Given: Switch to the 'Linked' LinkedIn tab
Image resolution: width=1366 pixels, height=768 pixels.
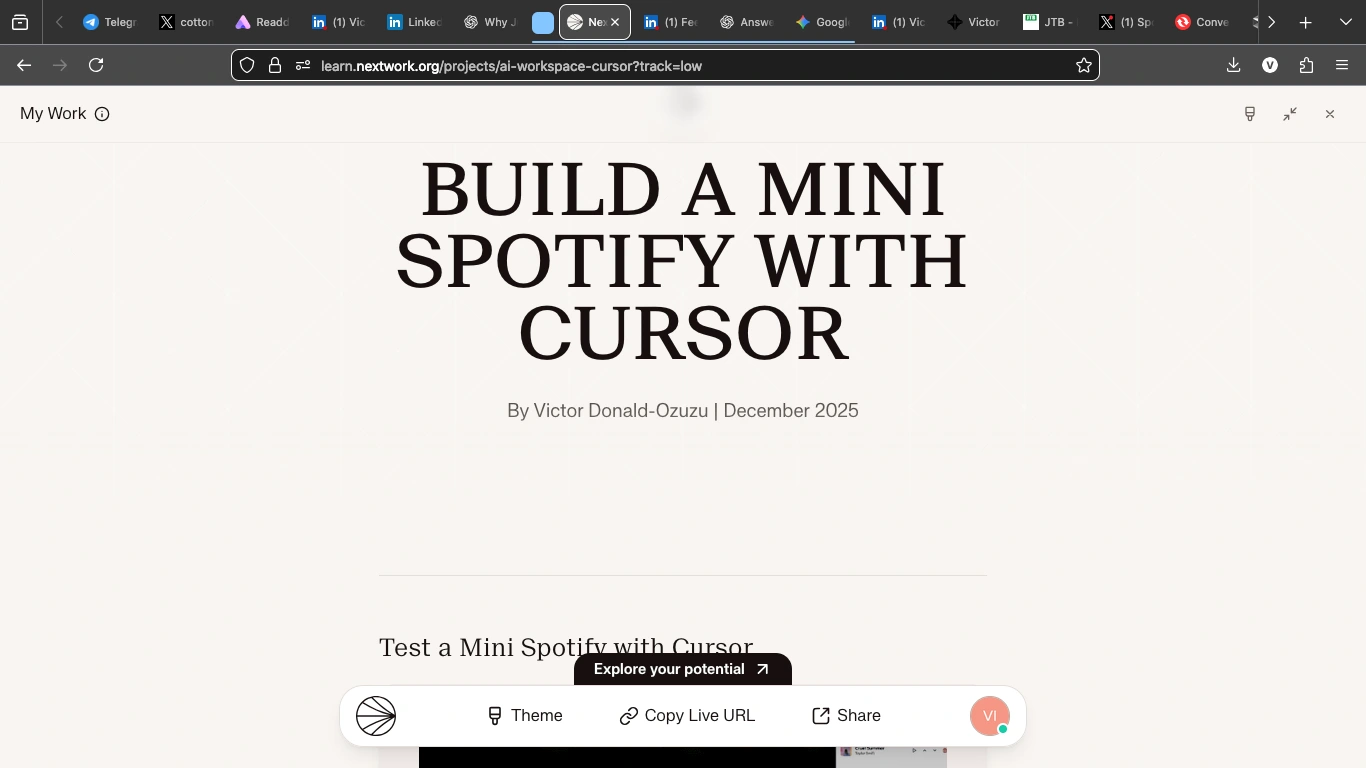Looking at the screenshot, I should pos(414,22).
